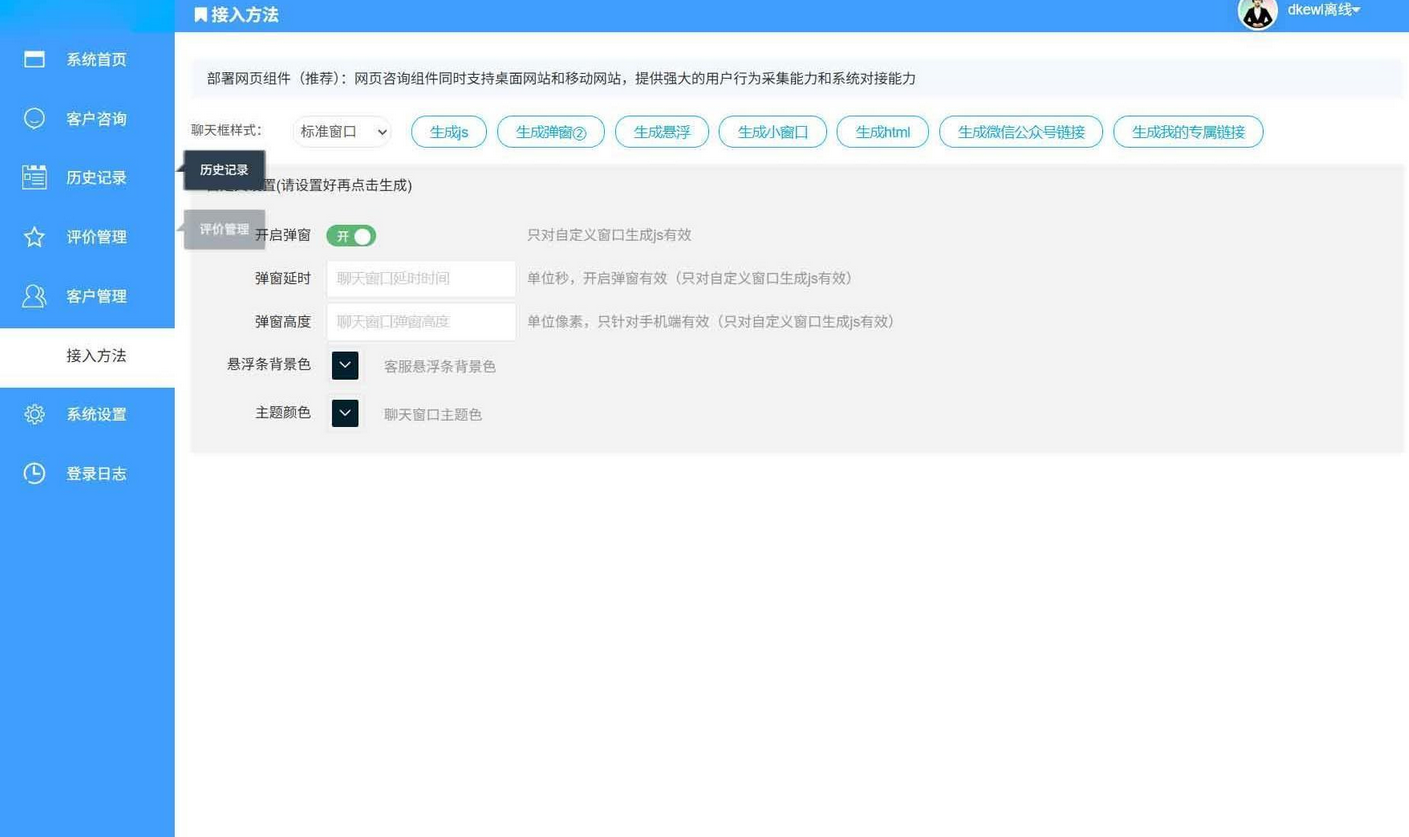Click the 生成js button
Image resolution: width=1409 pixels, height=837 pixels.
[449, 132]
